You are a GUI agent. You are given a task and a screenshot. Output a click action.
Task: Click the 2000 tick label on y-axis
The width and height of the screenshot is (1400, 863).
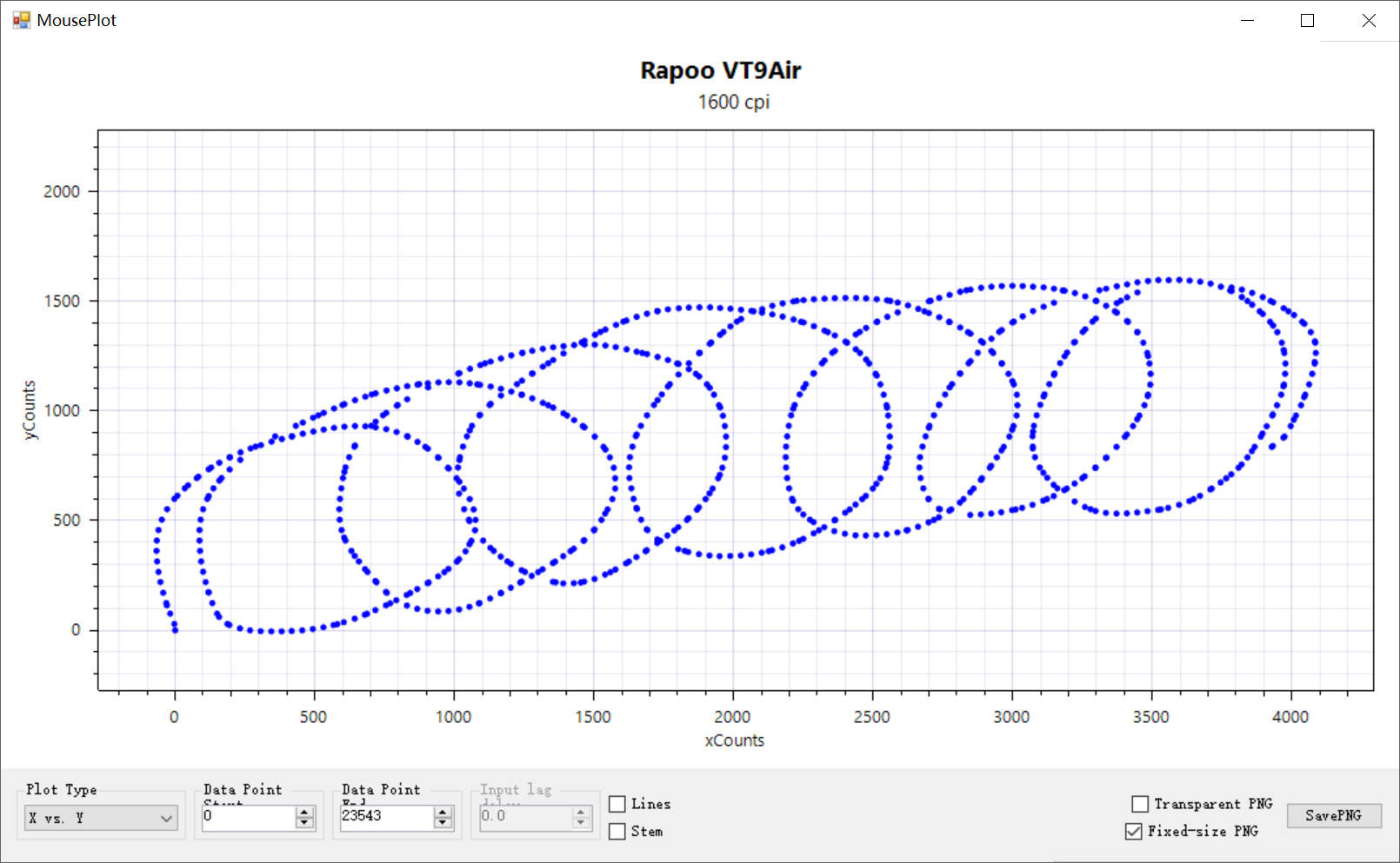tap(62, 191)
